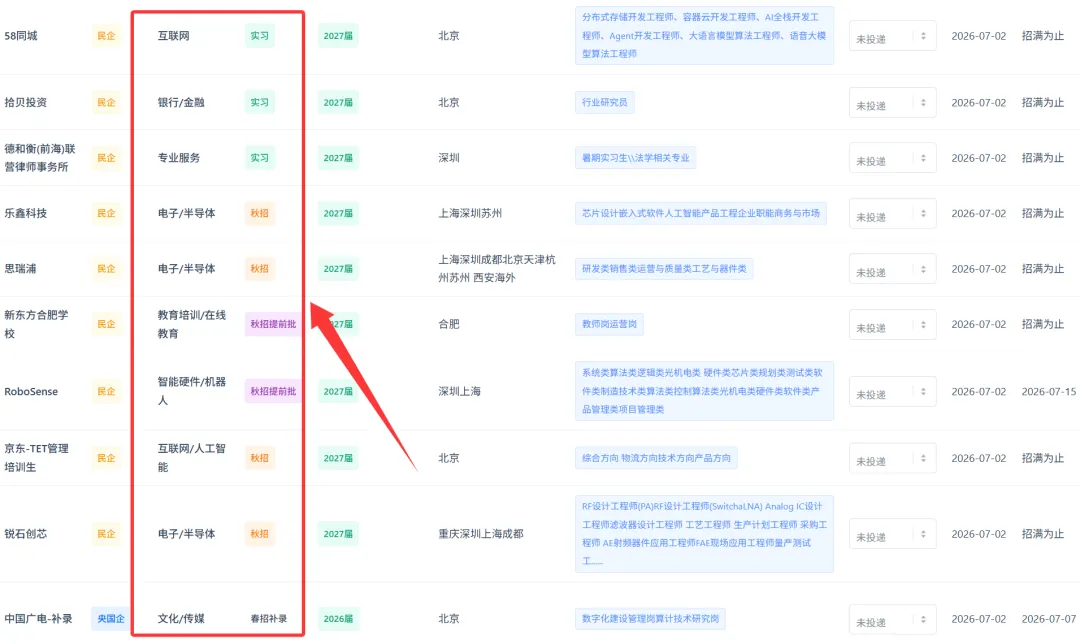Click the company name 京东-TET管理培训生
The image size is (1080, 644).
(x=37, y=458)
